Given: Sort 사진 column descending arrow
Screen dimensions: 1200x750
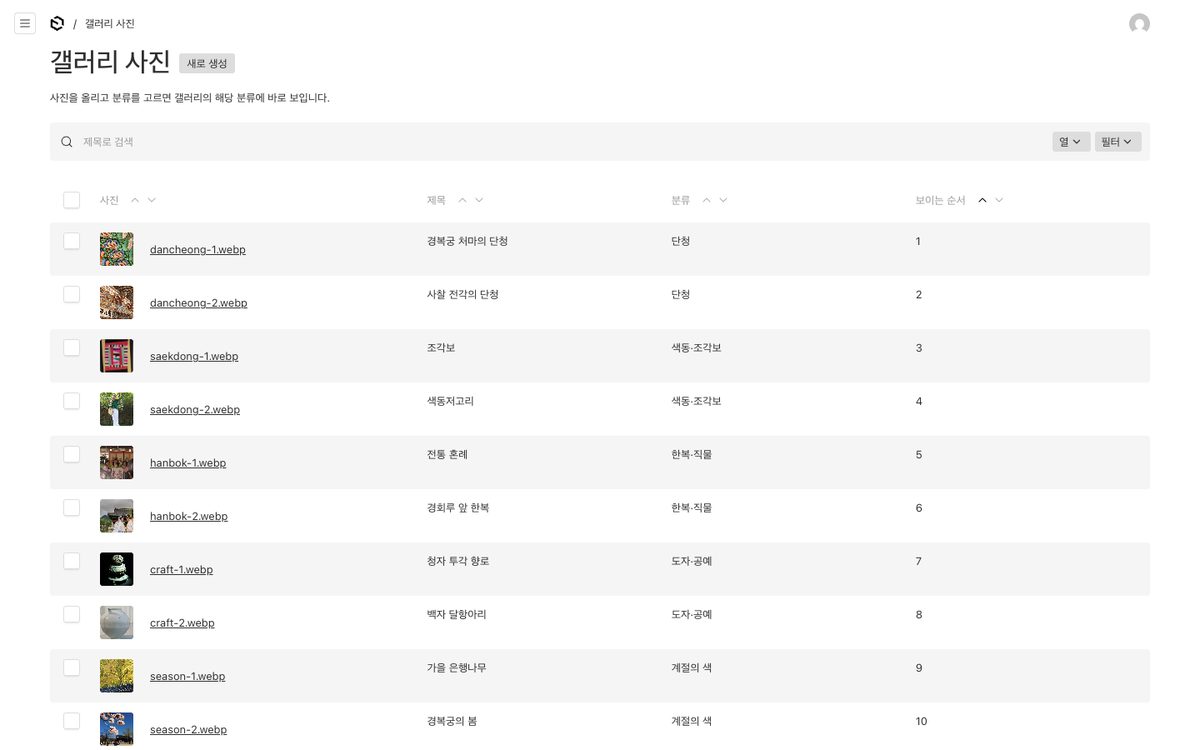Looking at the screenshot, I should coord(152,200).
